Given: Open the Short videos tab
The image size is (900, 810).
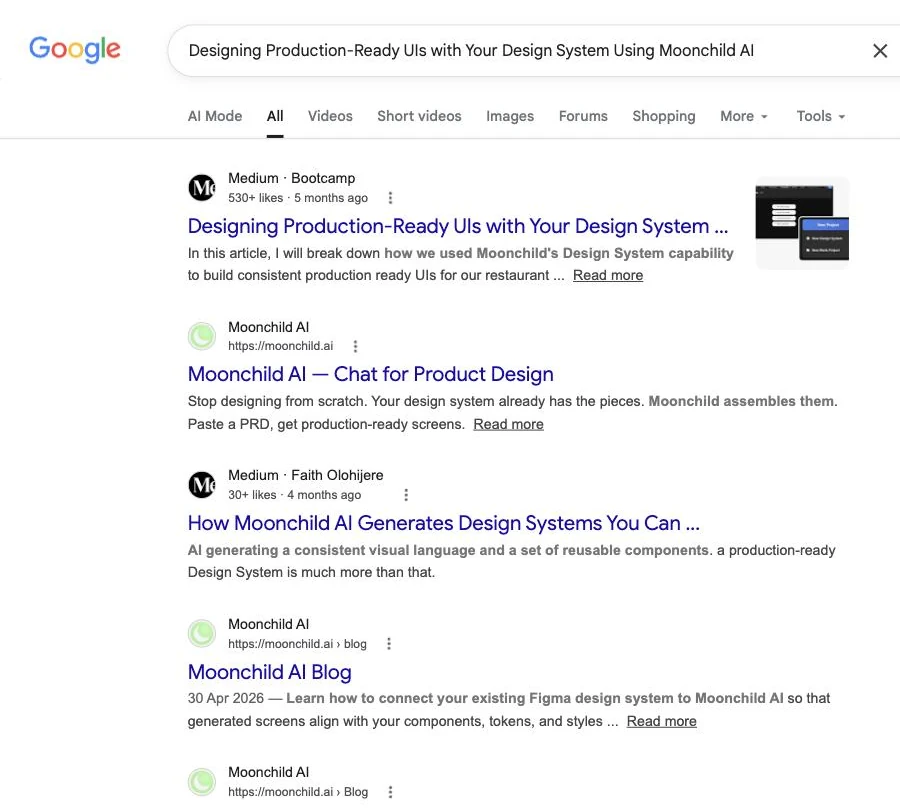Looking at the screenshot, I should (x=419, y=116).
